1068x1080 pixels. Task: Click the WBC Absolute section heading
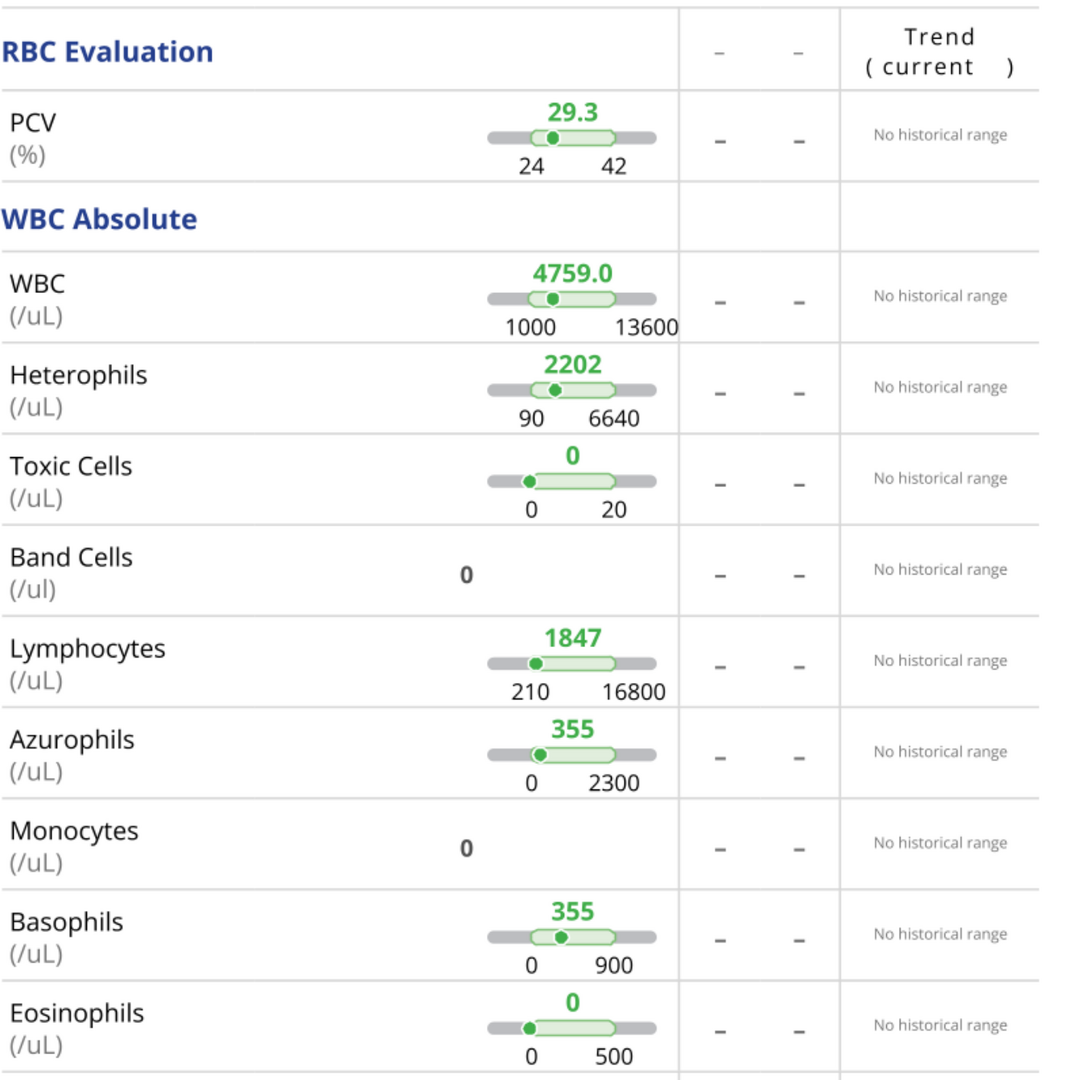pyautogui.click(x=99, y=219)
